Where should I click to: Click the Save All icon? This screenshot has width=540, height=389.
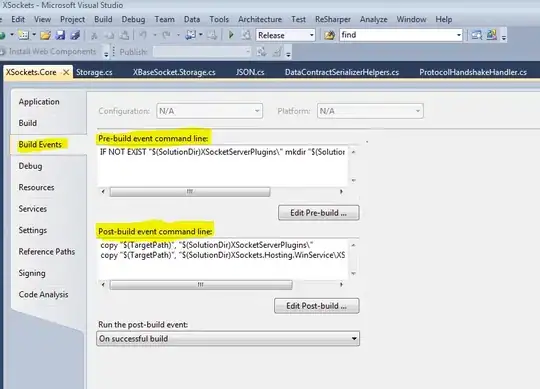click(75, 35)
